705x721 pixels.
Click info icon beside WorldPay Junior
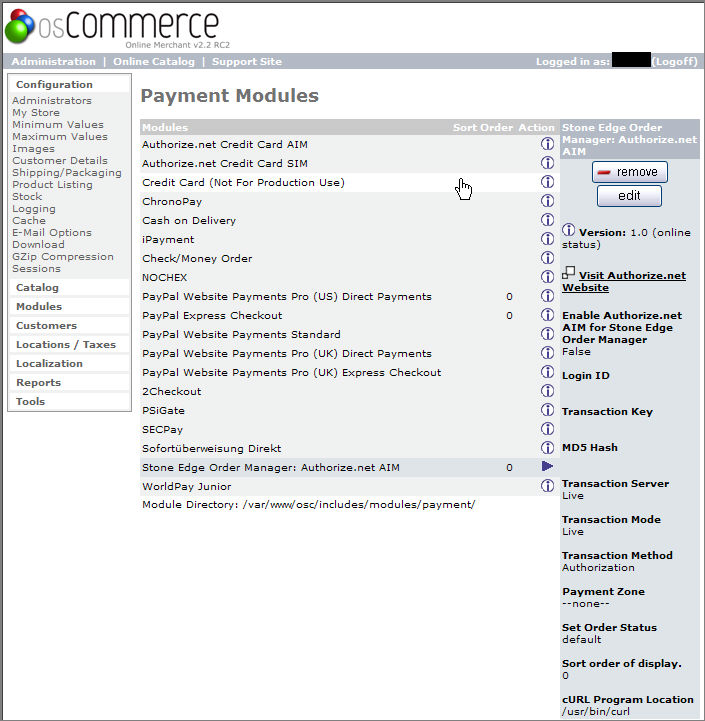tap(547, 486)
